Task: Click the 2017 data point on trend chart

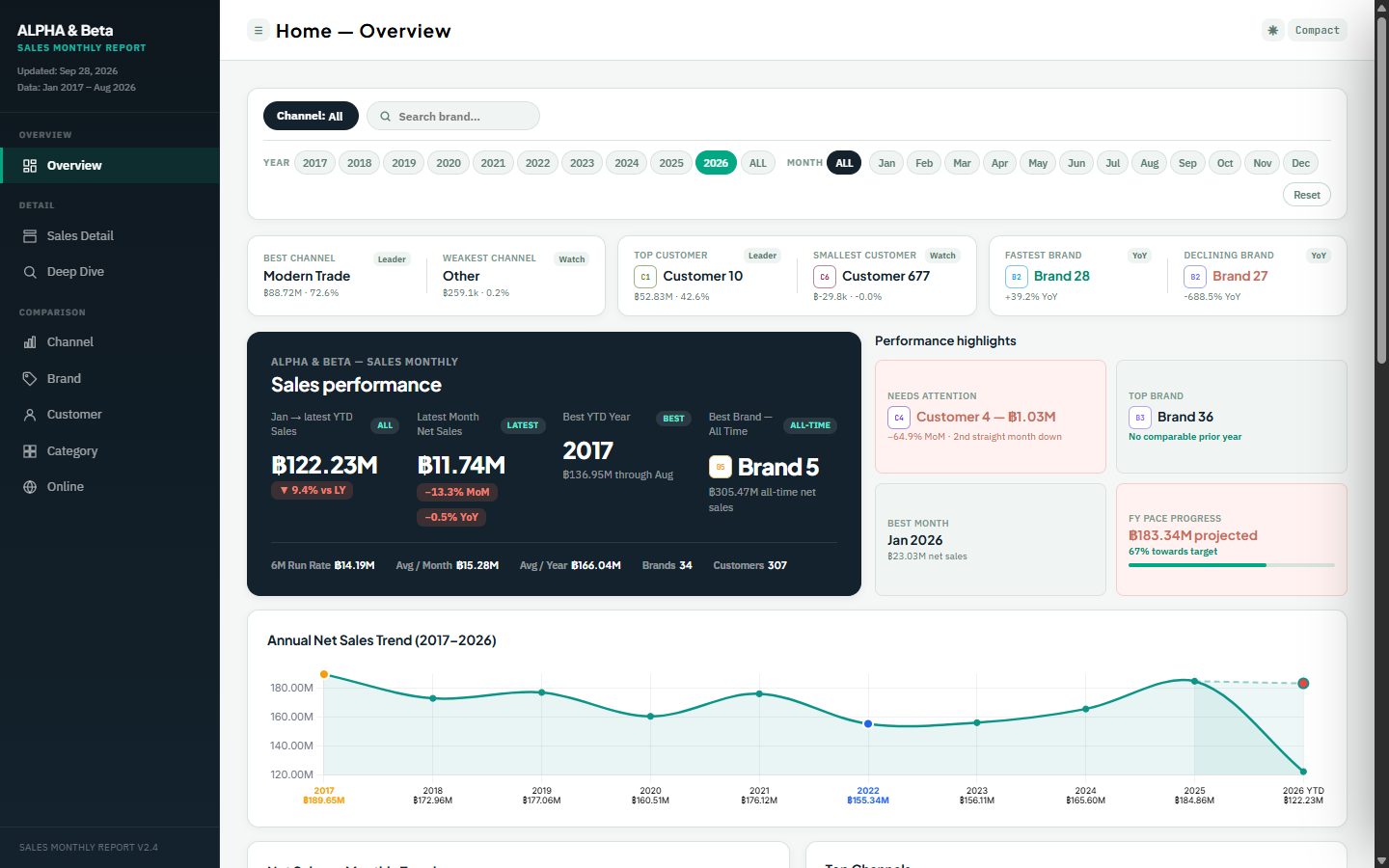Action: [324, 674]
